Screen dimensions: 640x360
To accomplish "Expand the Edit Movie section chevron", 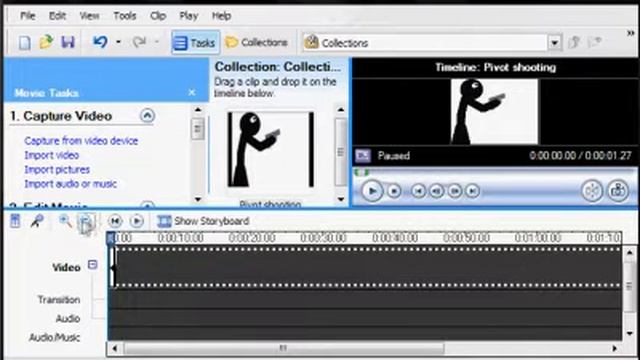I will point(147,204).
